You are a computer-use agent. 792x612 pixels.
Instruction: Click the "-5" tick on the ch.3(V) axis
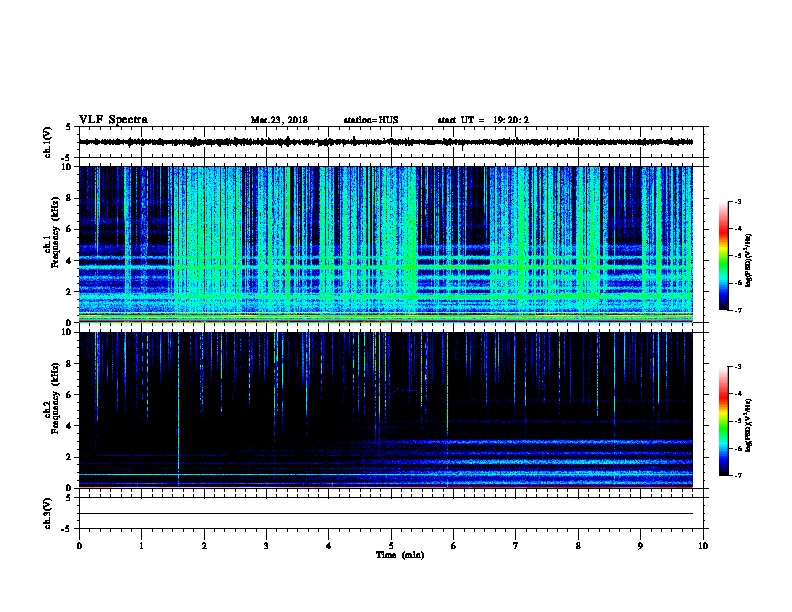(66, 529)
